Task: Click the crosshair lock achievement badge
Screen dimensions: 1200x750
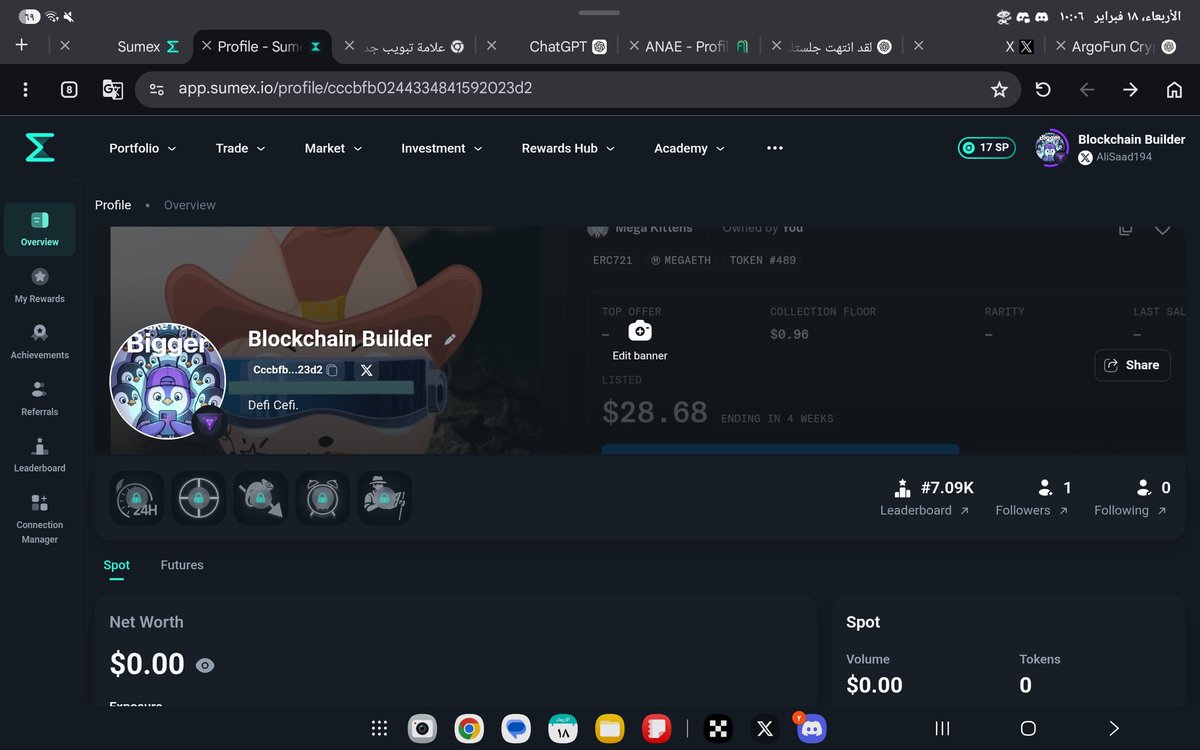Action: tap(198, 498)
